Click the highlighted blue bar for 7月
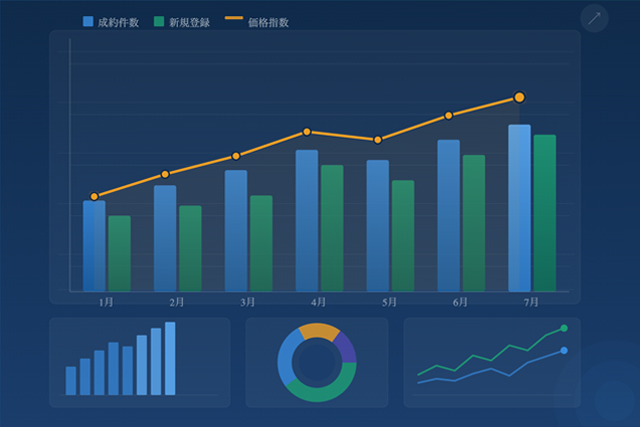640x427 pixels. point(520,208)
